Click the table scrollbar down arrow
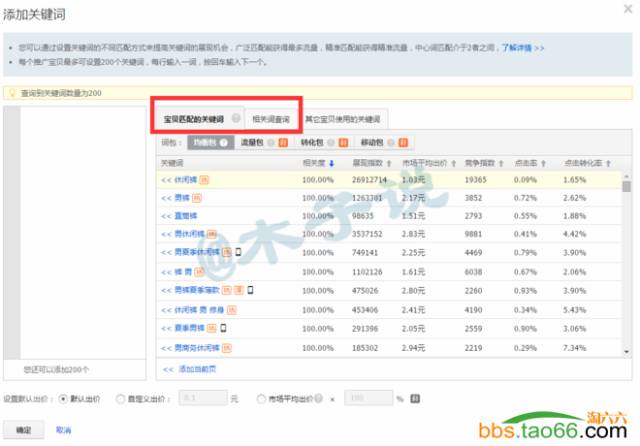 click(627, 352)
